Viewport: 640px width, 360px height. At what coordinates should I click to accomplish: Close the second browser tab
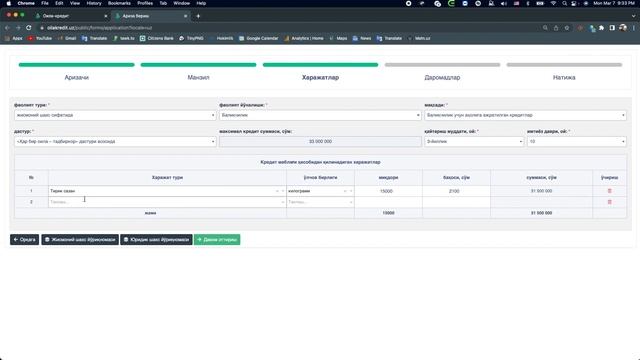(185, 16)
